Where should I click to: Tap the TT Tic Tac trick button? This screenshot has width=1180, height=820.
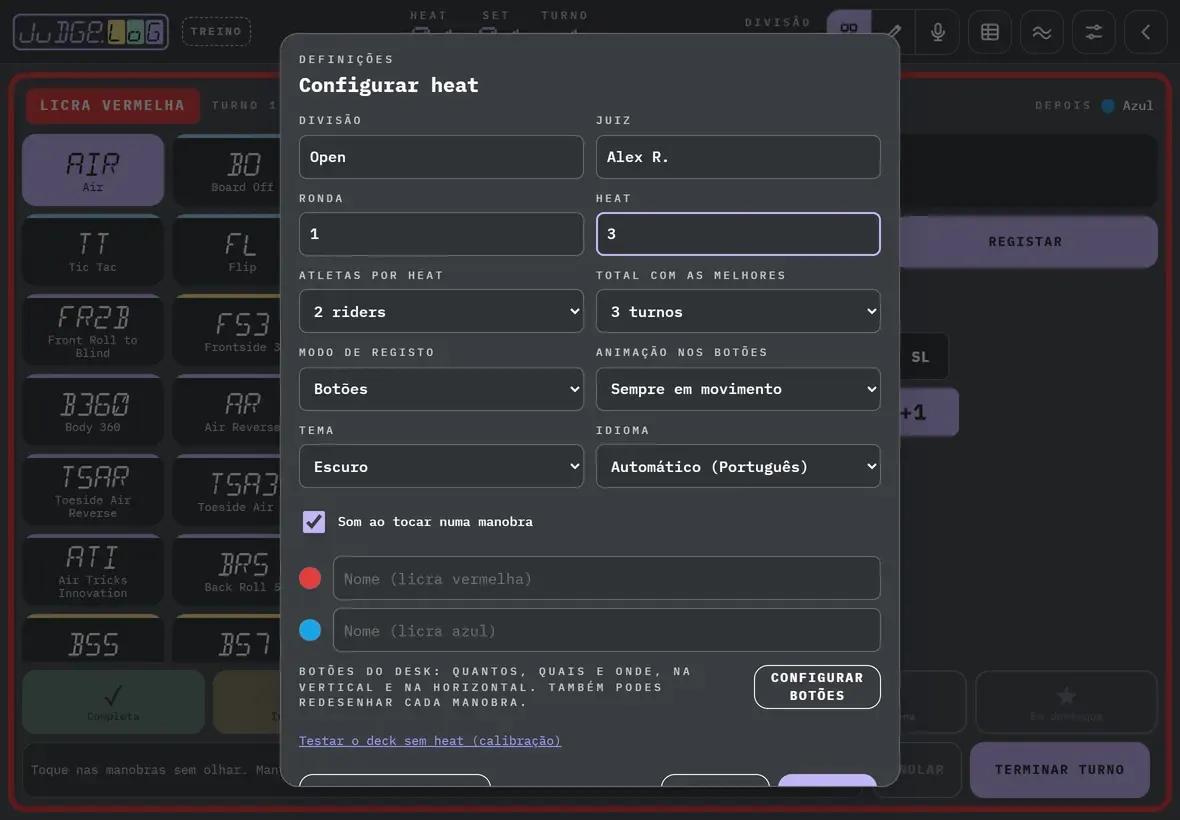(93, 251)
